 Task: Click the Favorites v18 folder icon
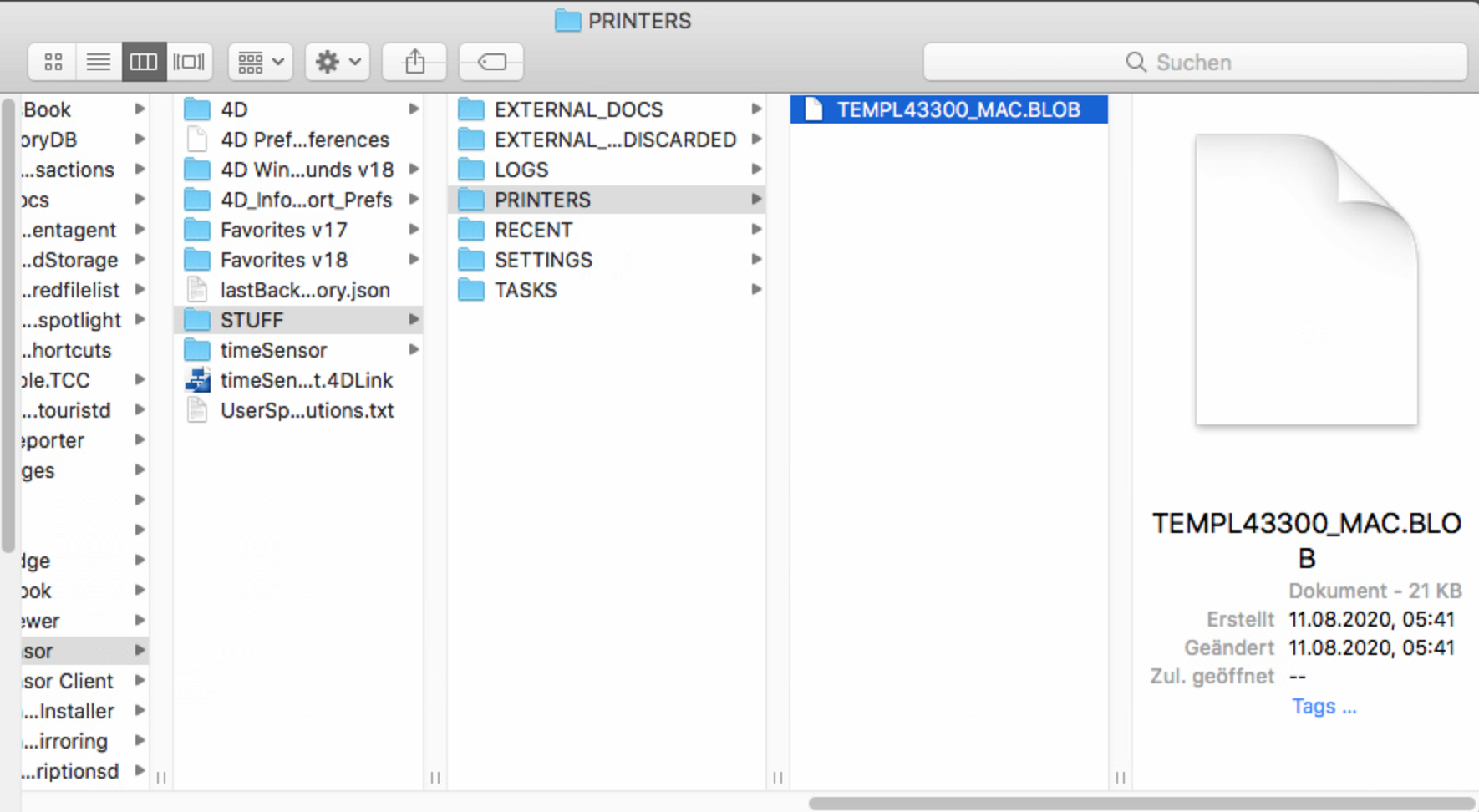click(x=197, y=260)
